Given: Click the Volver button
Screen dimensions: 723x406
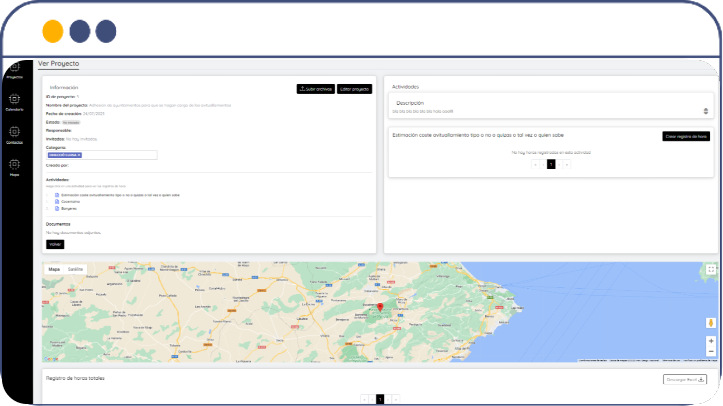Looking at the screenshot, I should point(55,244).
